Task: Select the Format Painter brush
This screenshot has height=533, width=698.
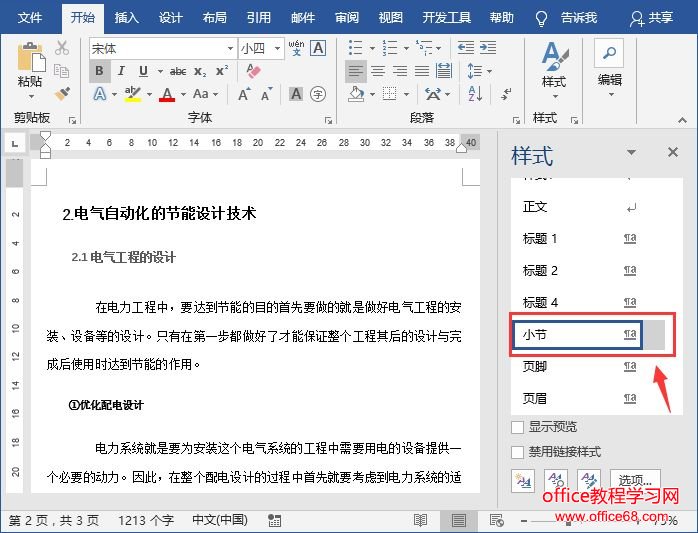Action: pos(62,94)
